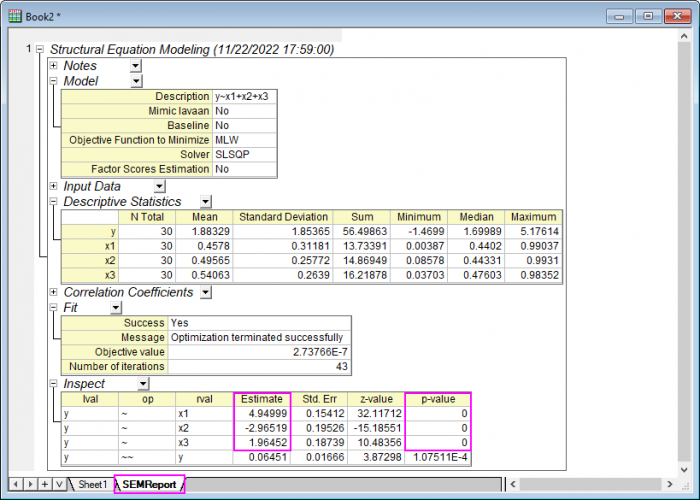Image resolution: width=700 pixels, height=500 pixels.
Task: Collapse the Structural Equation Modeling root node
Action: [39, 49]
